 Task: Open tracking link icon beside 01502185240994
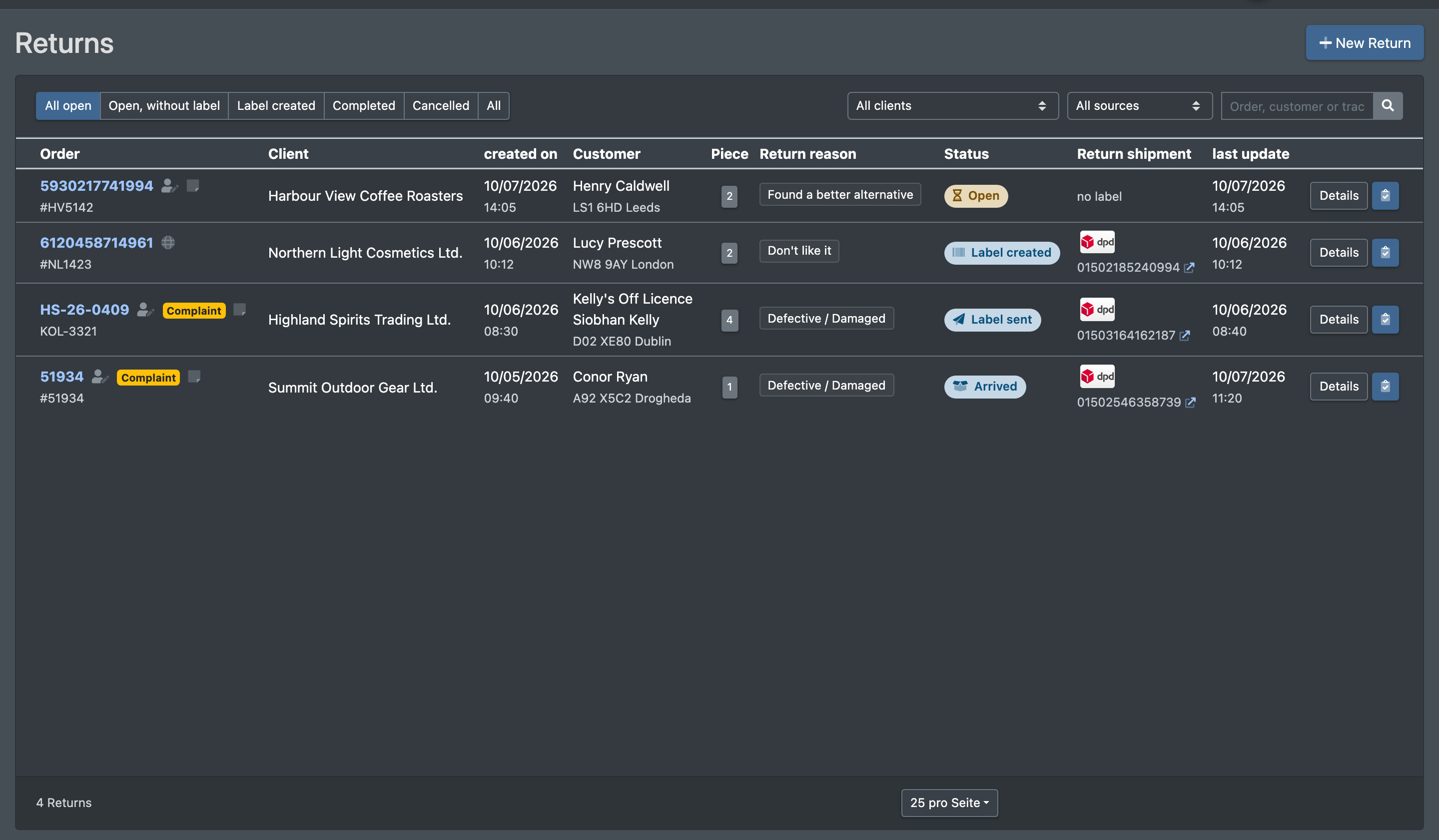coord(1190,268)
